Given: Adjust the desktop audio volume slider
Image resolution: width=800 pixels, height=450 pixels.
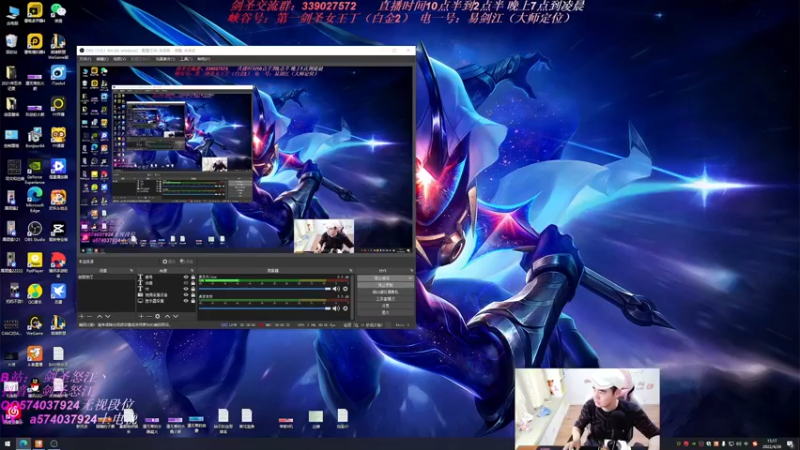Looking at the screenshot, I should (x=265, y=308).
